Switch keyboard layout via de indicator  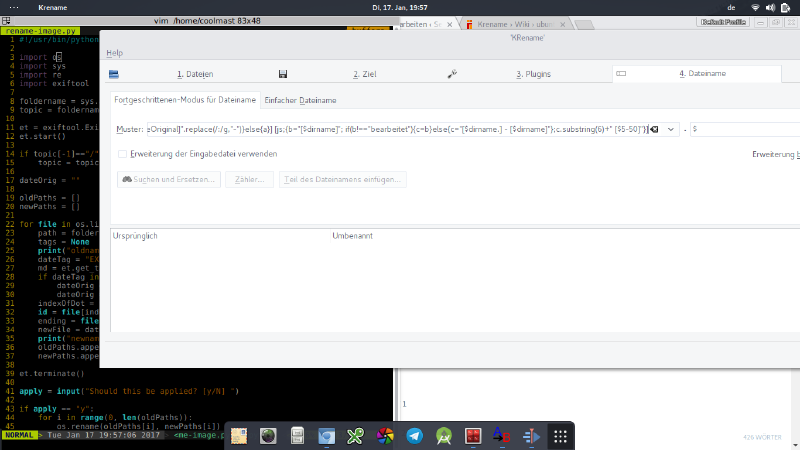pyautogui.click(x=731, y=8)
